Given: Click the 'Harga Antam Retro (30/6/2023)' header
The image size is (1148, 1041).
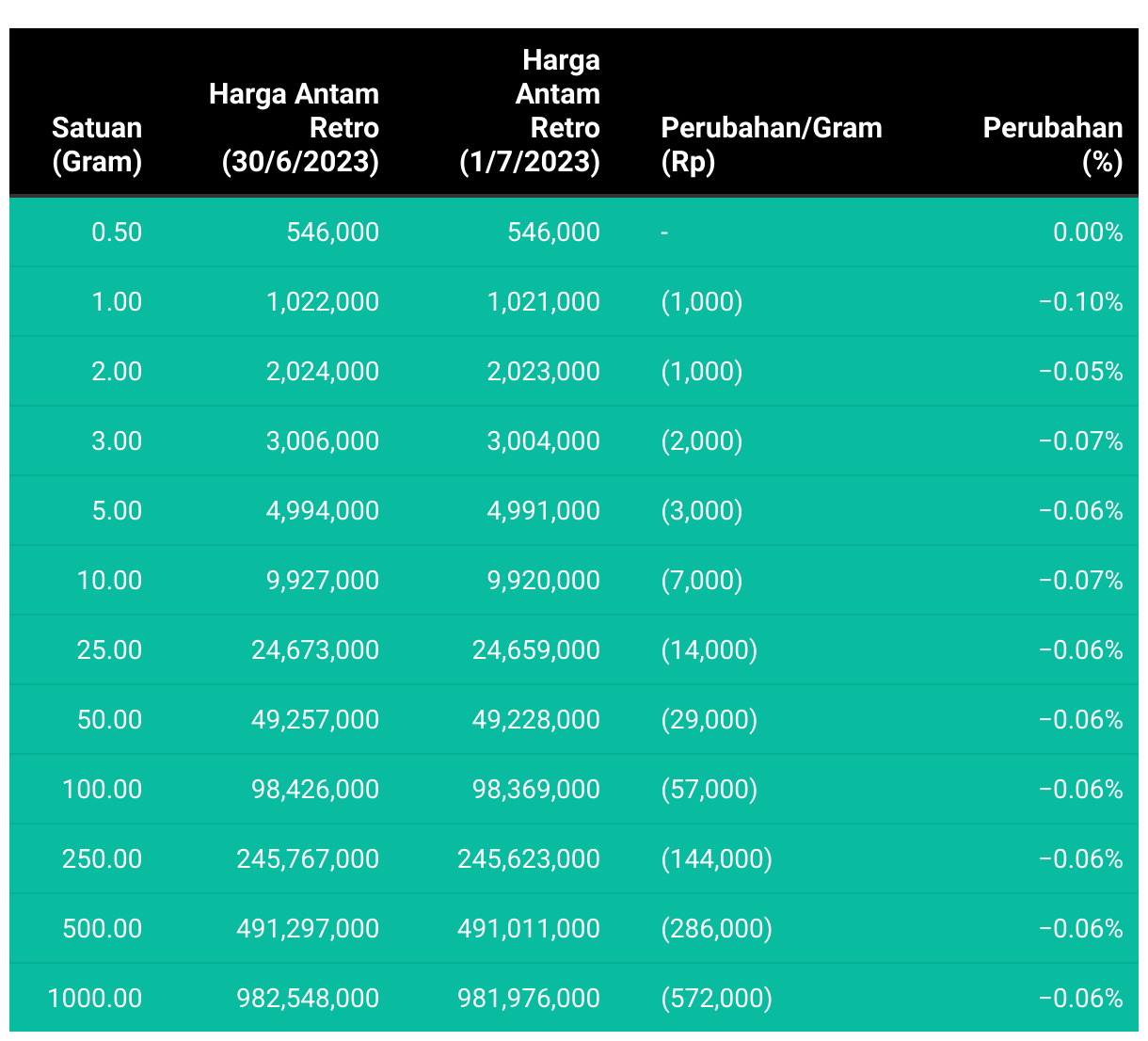Looking at the screenshot, I should tap(294, 128).
